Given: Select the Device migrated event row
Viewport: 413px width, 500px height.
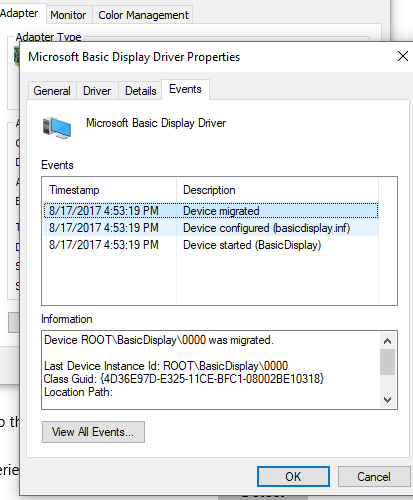Looking at the screenshot, I should tap(211, 211).
